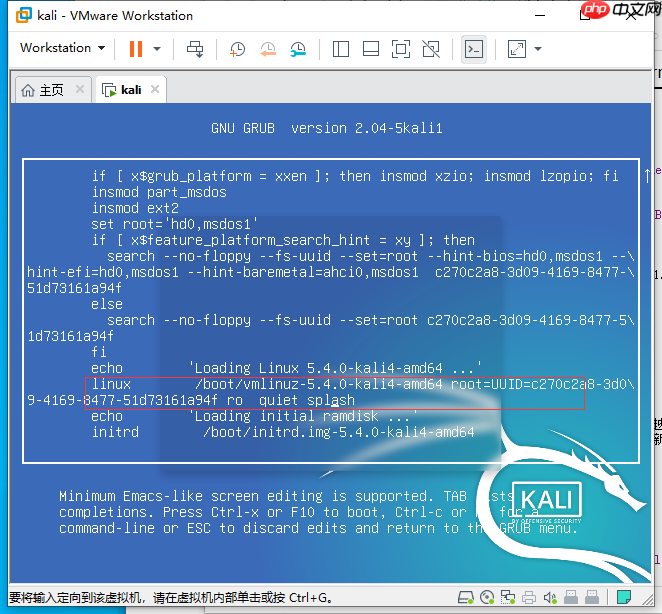Image resolution: width=662 pixels, height=614 pixels.
Task: Click the Ctrl+G input redirect status message
Action: point(171,598)
